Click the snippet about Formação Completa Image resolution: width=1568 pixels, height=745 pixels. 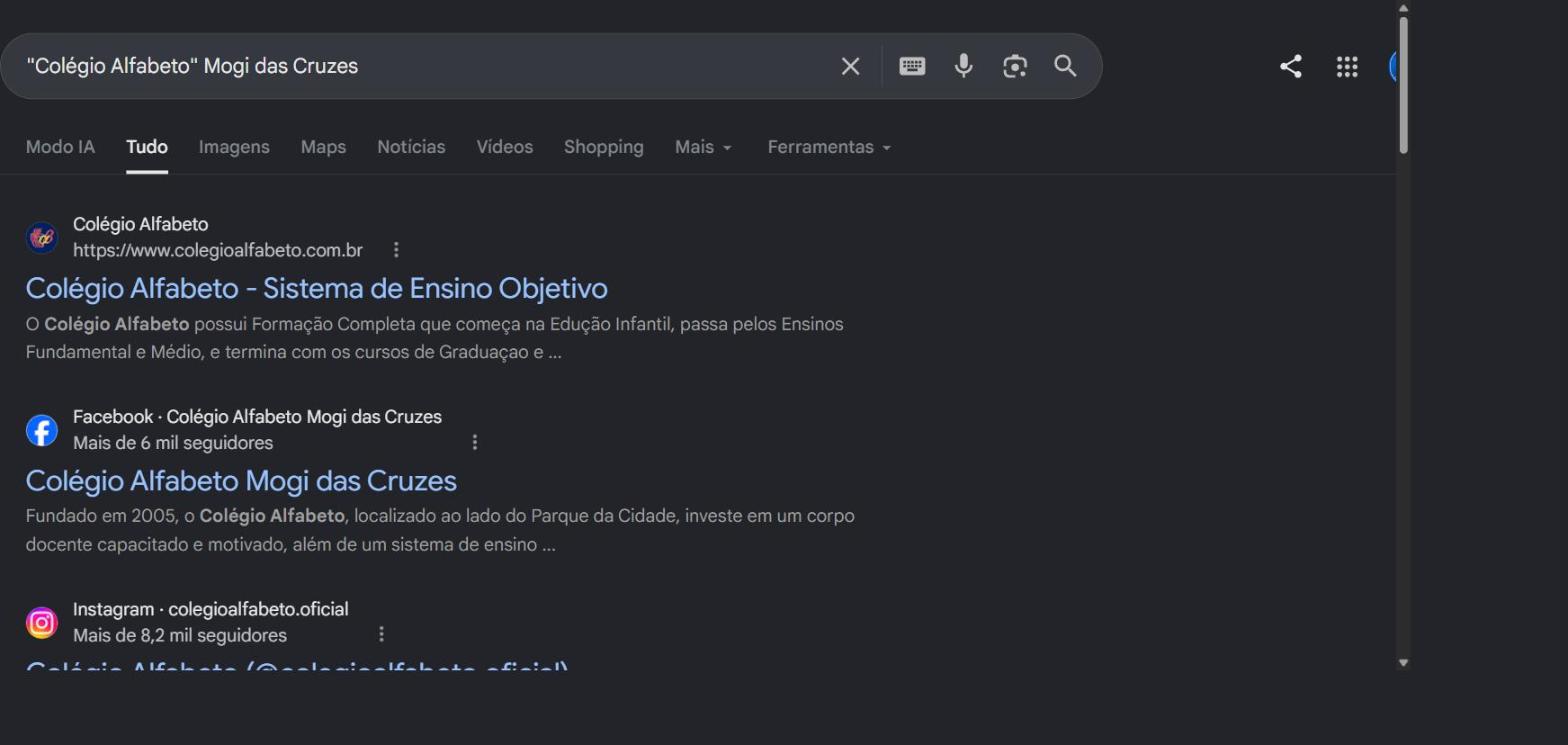(435, 338)
